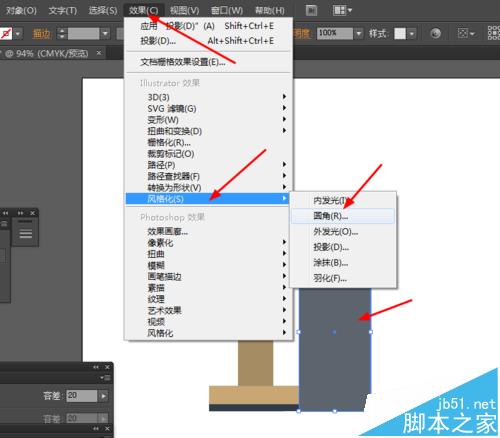Open the left panel hamburger menu icon
The image size is (500, 438).
(26, 233)
